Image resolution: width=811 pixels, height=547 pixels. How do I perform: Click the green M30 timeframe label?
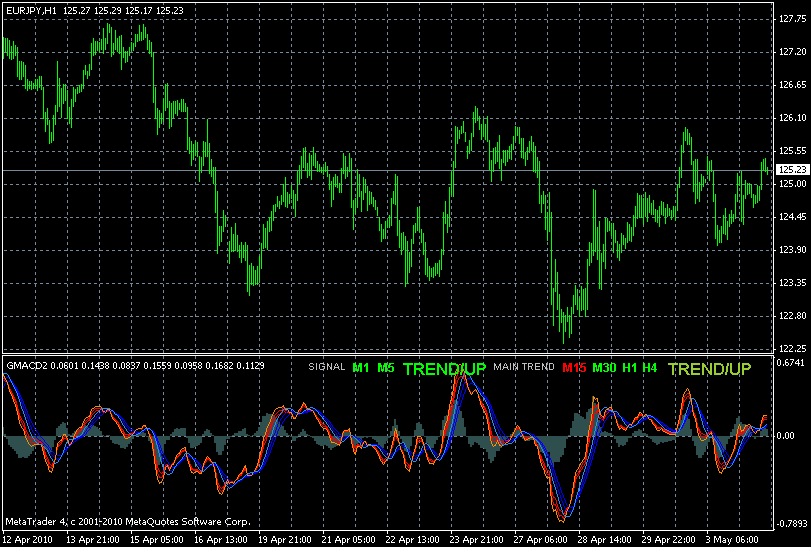604,368
